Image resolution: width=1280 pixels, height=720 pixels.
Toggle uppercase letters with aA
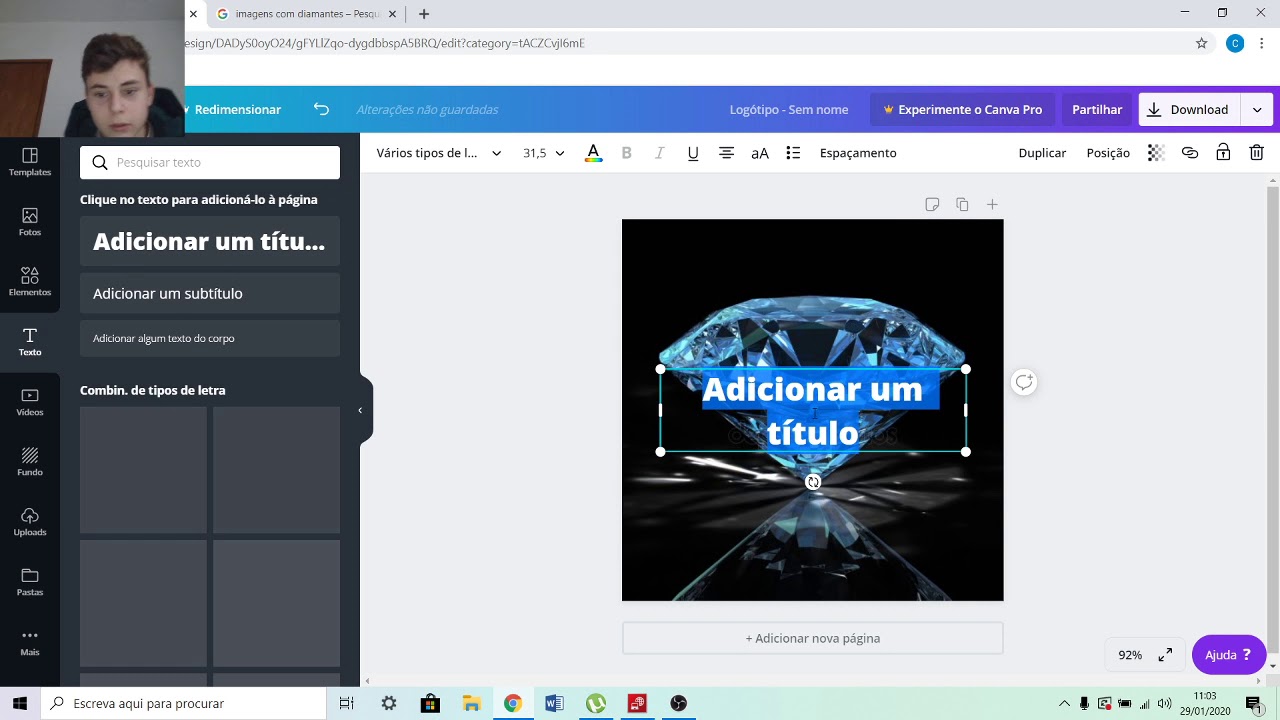coord(760,153)
